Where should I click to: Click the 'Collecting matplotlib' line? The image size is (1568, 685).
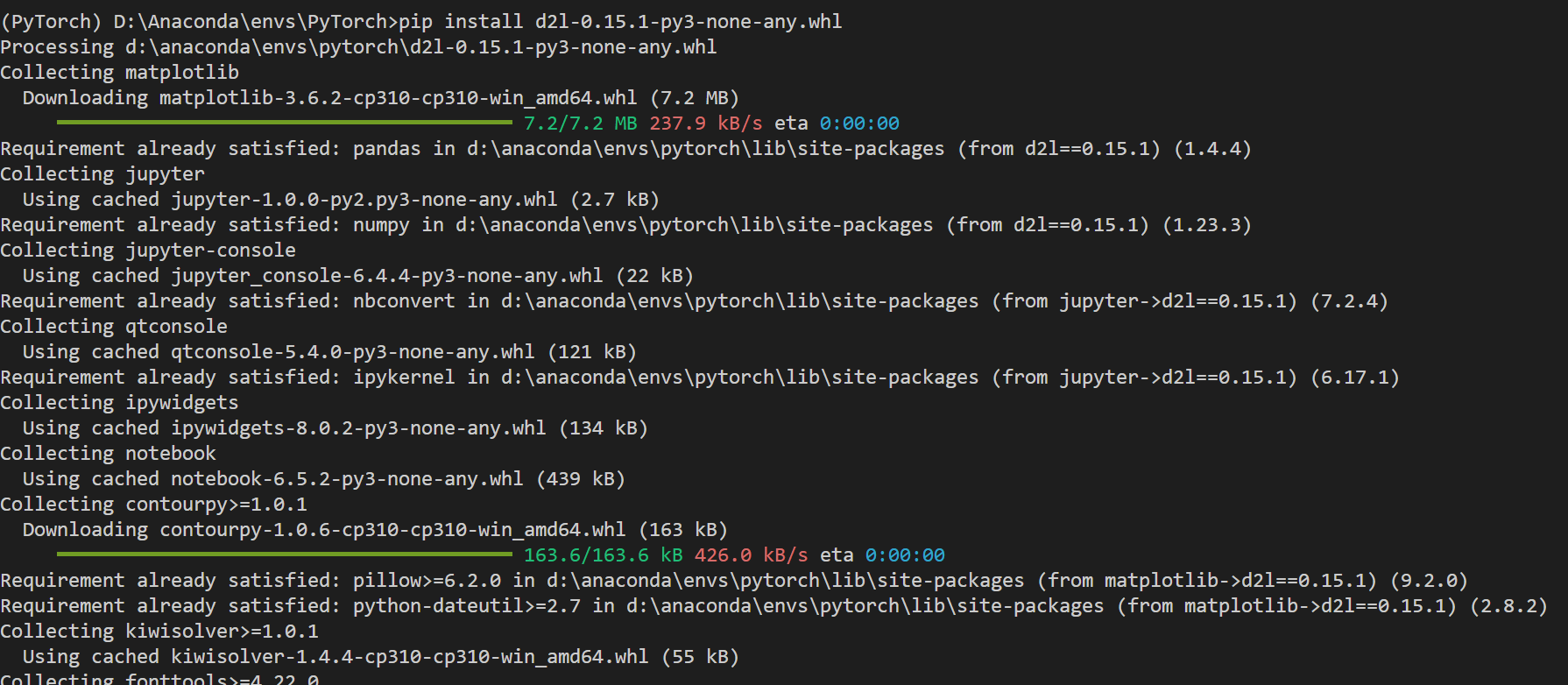(x=120, y=72)
